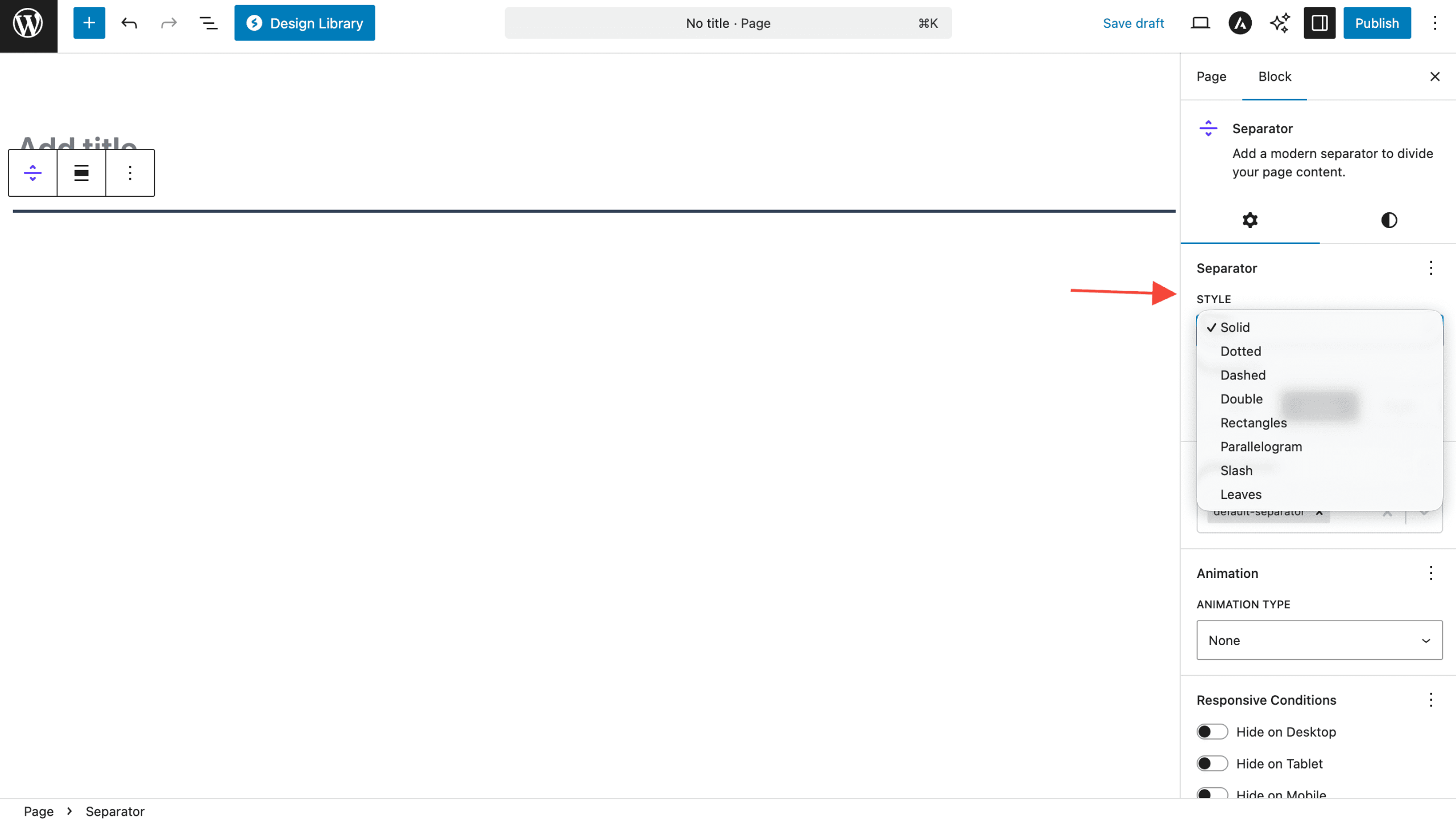Click the WordPress logo icon
The width and height of the screenshot is (1456, 822).
[28, 24]
